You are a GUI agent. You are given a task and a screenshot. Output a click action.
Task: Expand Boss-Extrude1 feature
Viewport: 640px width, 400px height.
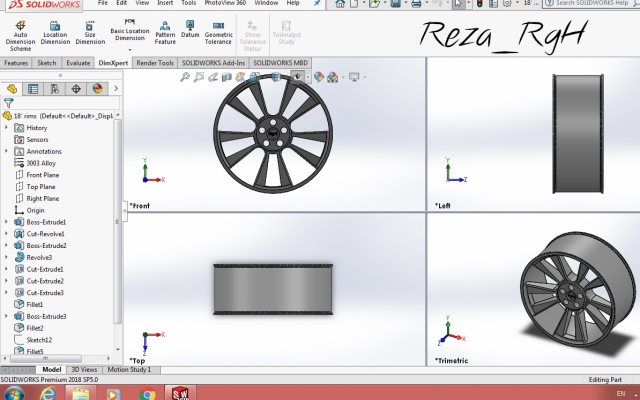pos(6,222)
